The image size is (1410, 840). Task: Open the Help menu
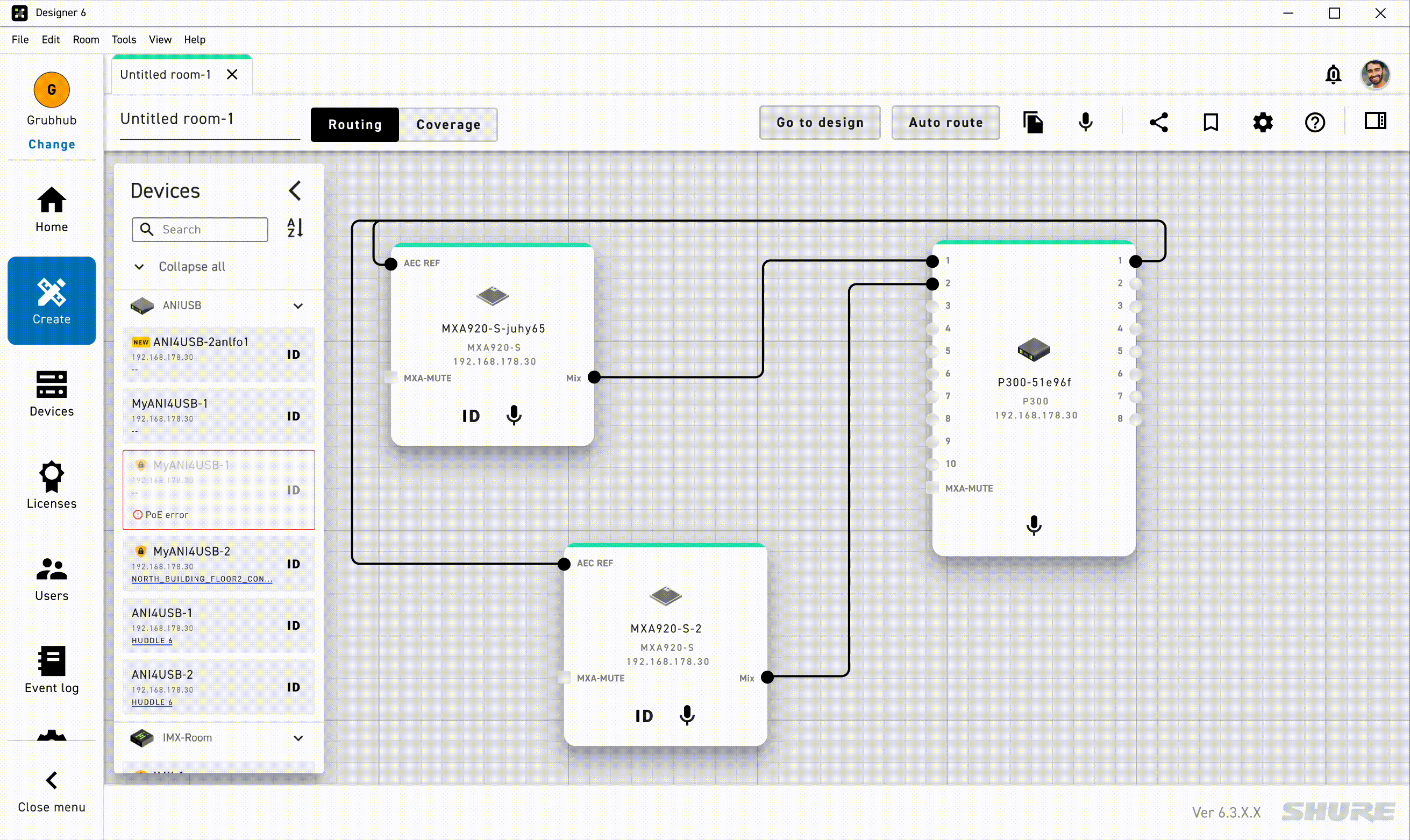(x=195, y=40)
